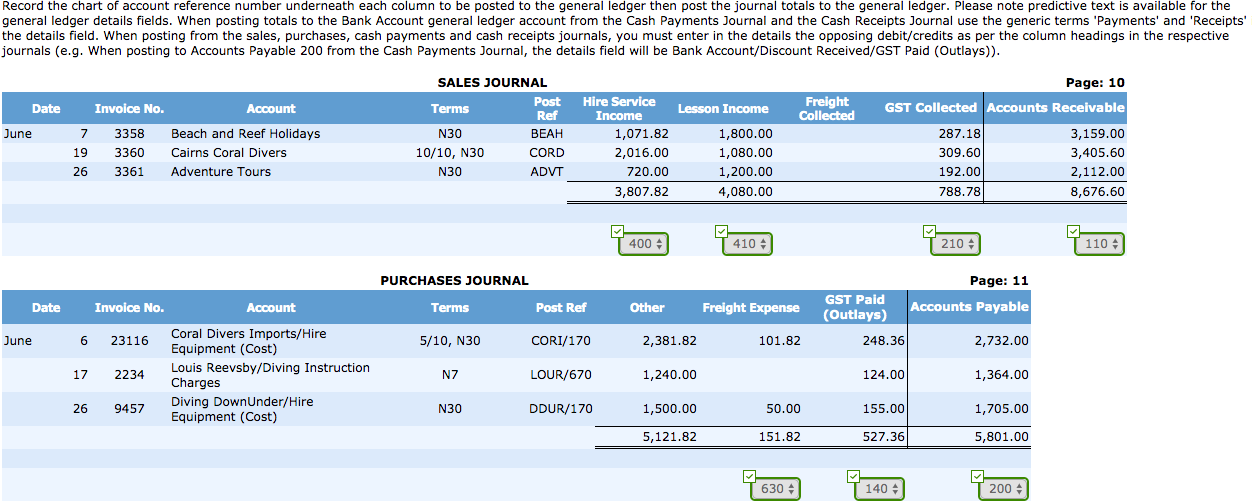Click the Page: 10 label
This screenshot has width=1252, height=503.
[x=1096, y=83]
